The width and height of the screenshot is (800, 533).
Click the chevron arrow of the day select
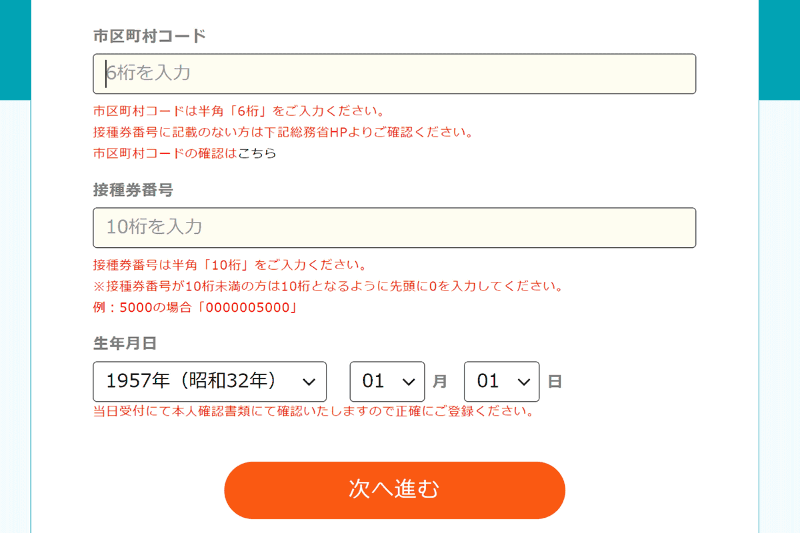click(522, 382)
